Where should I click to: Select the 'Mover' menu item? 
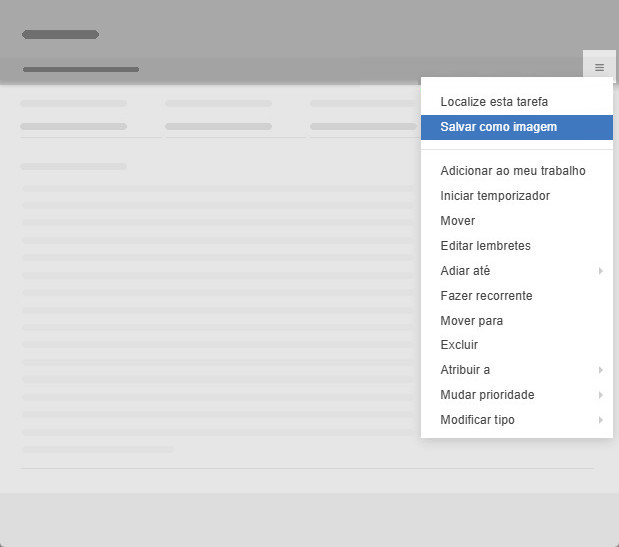tap(517, 221)
